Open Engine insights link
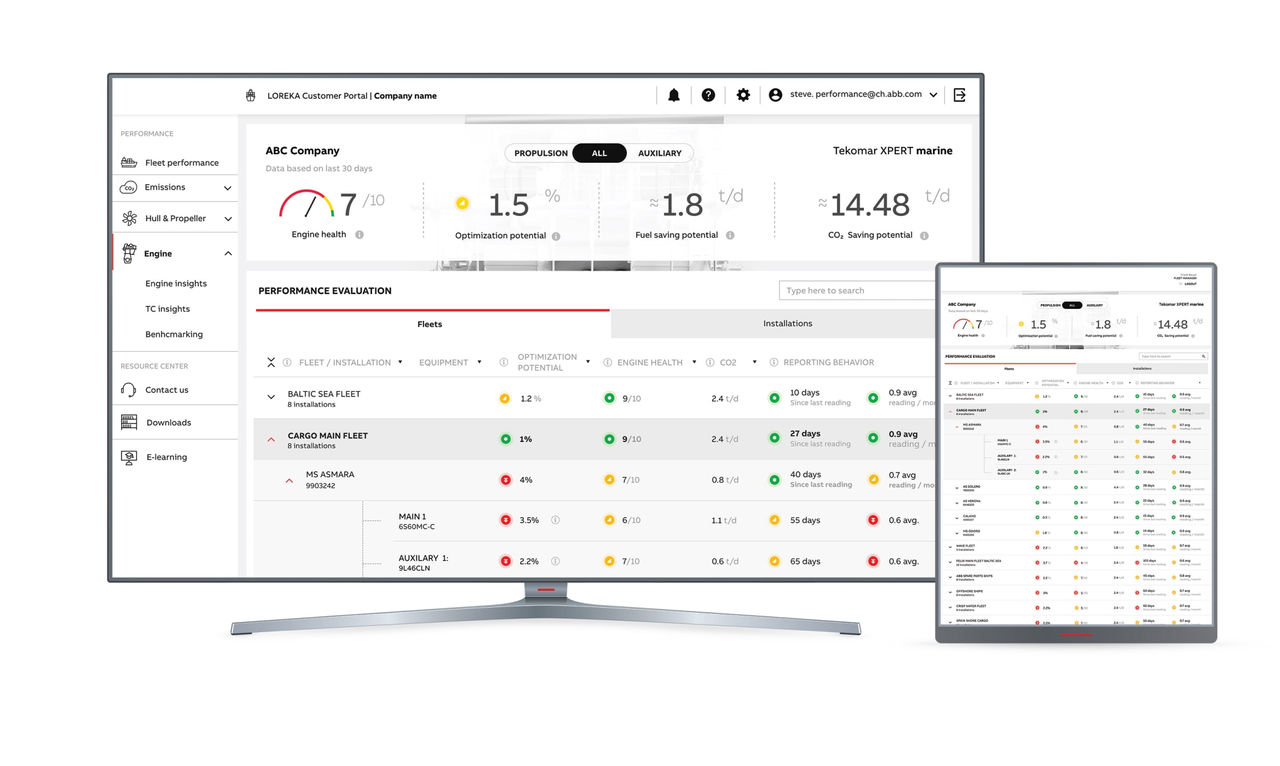1280x766 pixels. [176, 284]
